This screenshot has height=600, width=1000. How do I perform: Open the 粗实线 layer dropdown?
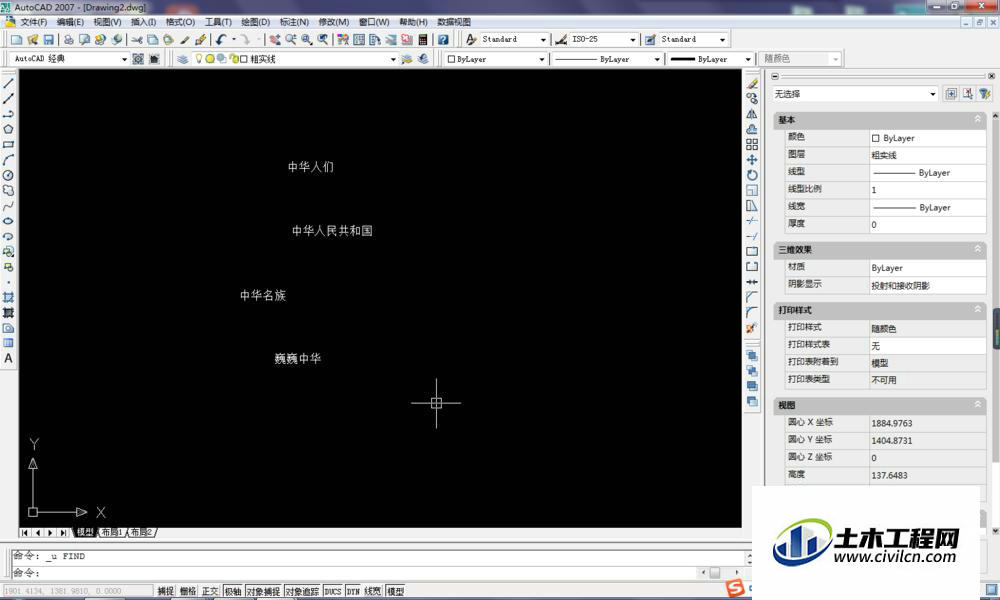tap(393, 59)
